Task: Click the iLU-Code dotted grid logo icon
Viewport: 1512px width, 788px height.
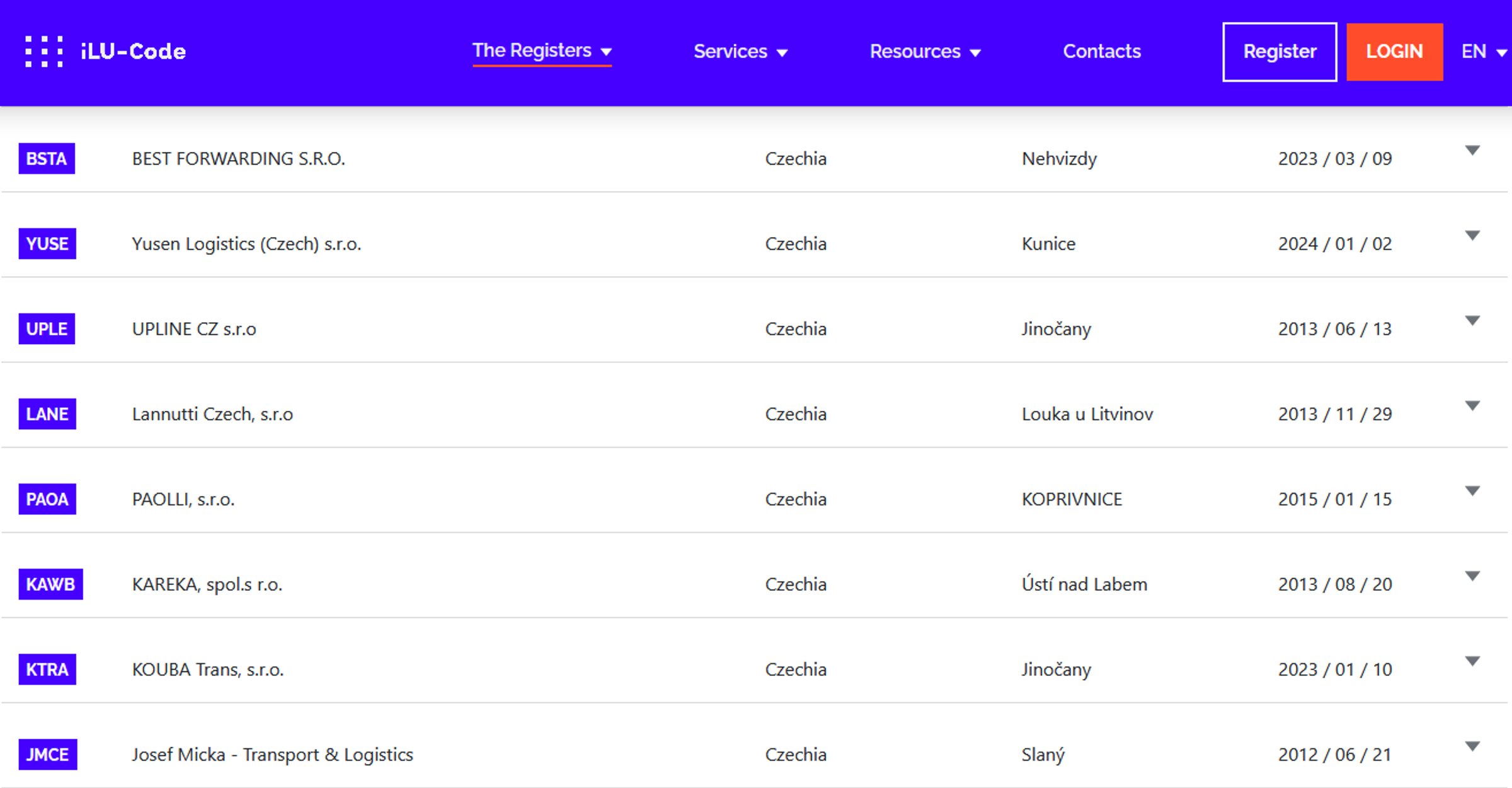Action: [x=44, y=52]
